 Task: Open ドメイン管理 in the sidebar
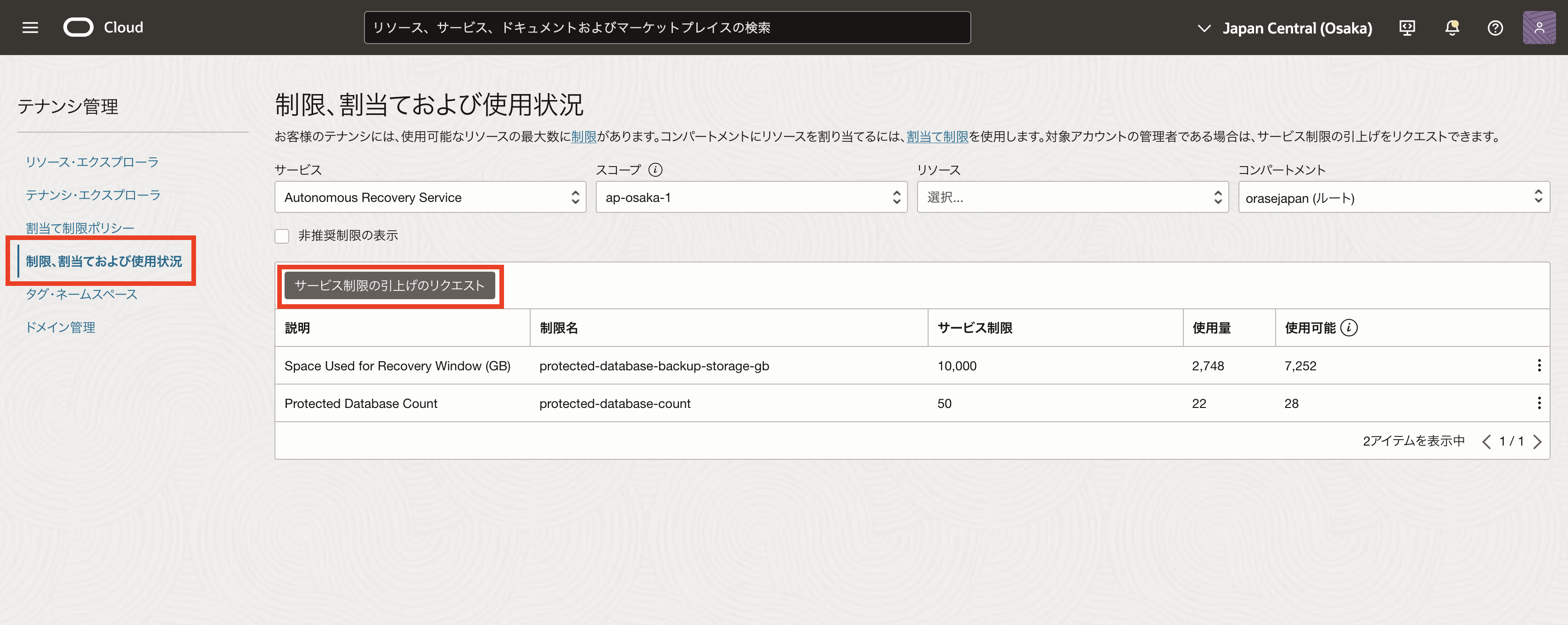click(60, 327)
